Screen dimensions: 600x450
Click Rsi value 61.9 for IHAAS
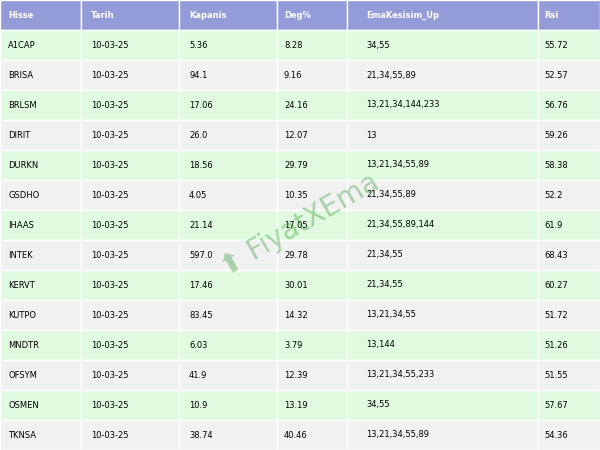(553, 225)
